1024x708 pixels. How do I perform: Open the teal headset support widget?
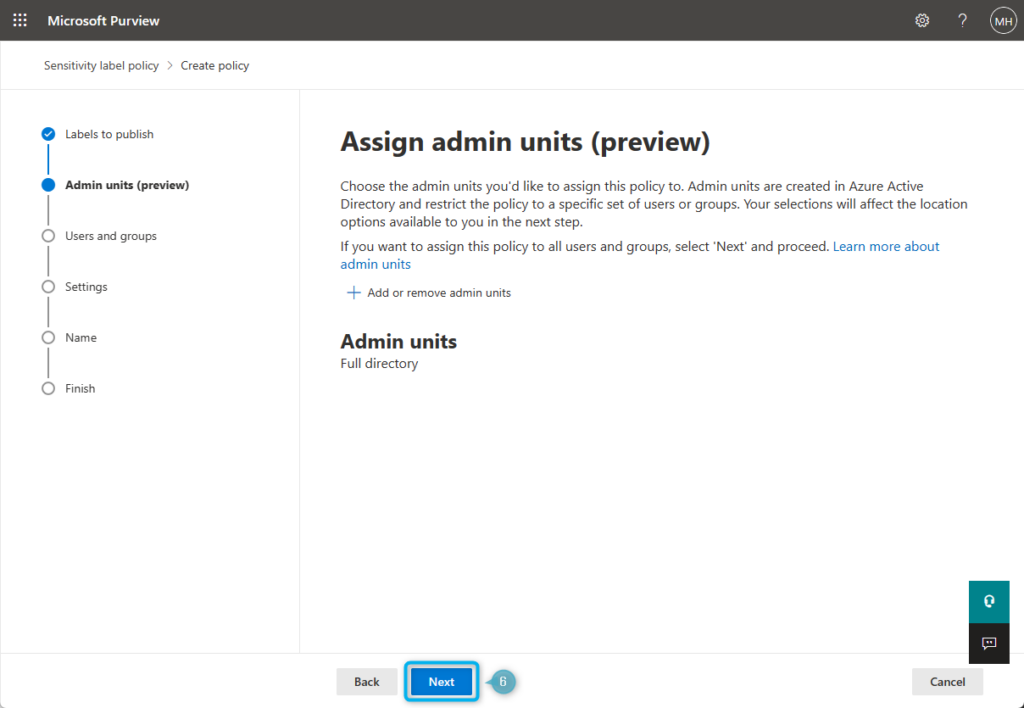click(x=988, y=601)
